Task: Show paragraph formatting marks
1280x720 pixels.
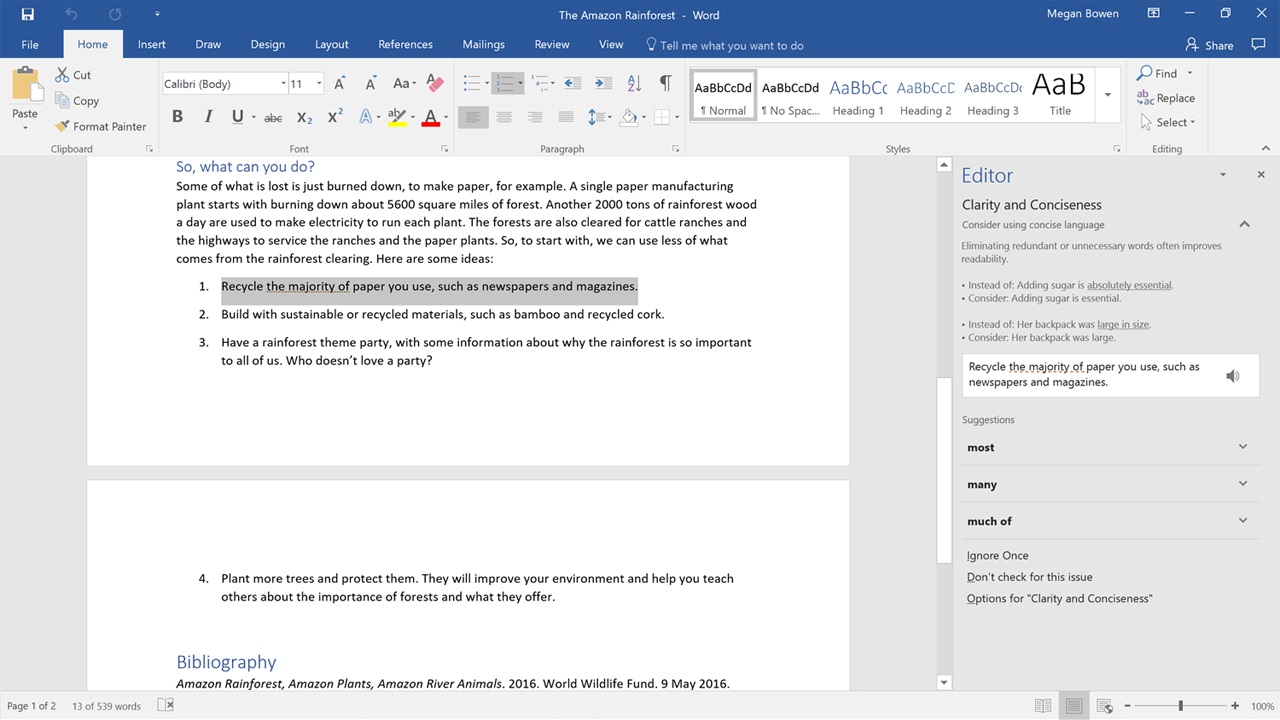Action: [665, 83]
